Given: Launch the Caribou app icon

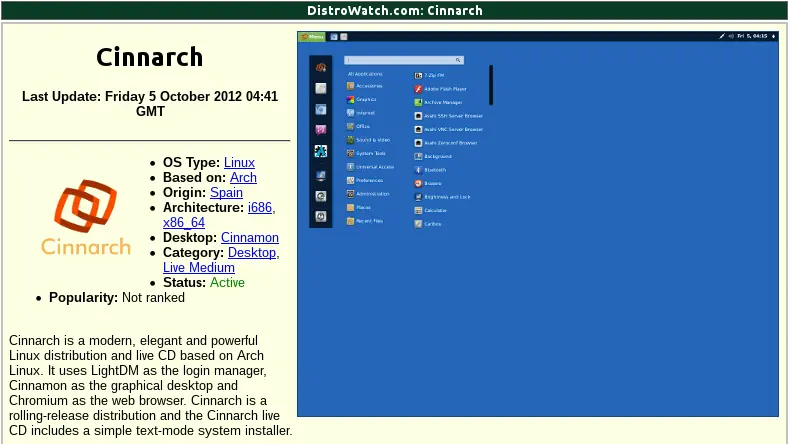Looking at the screenshot, I should [x=418, y=224].
